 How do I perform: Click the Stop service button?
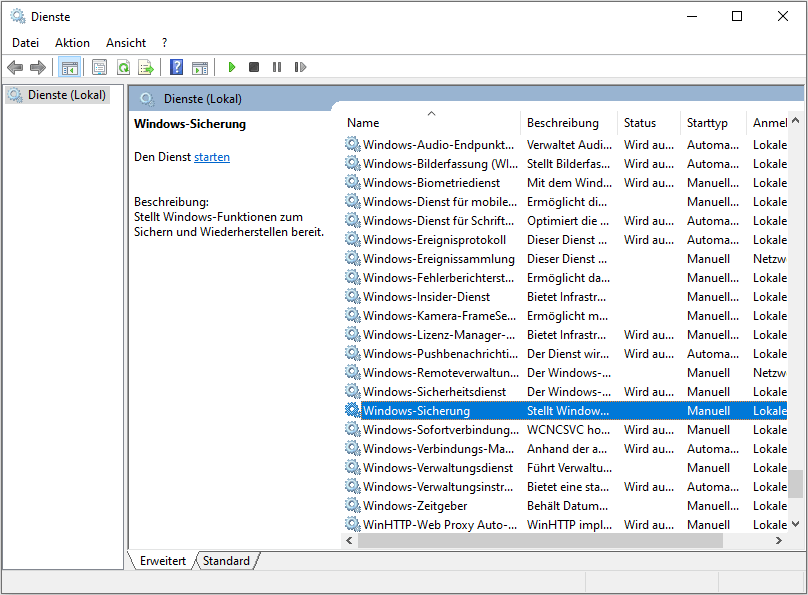(x=254, y=67)
